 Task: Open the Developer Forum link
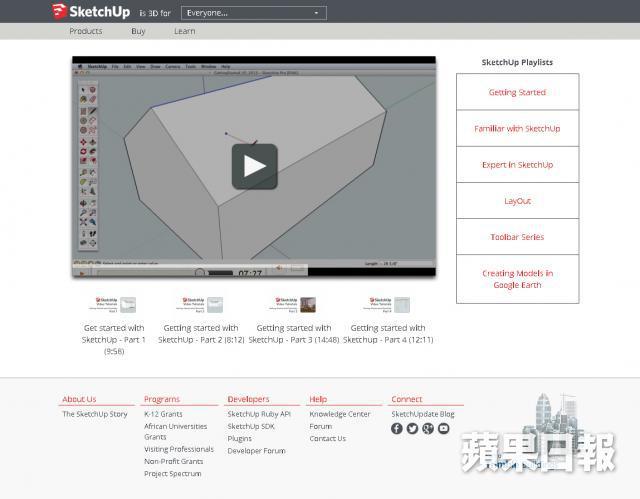click(256, 451)
